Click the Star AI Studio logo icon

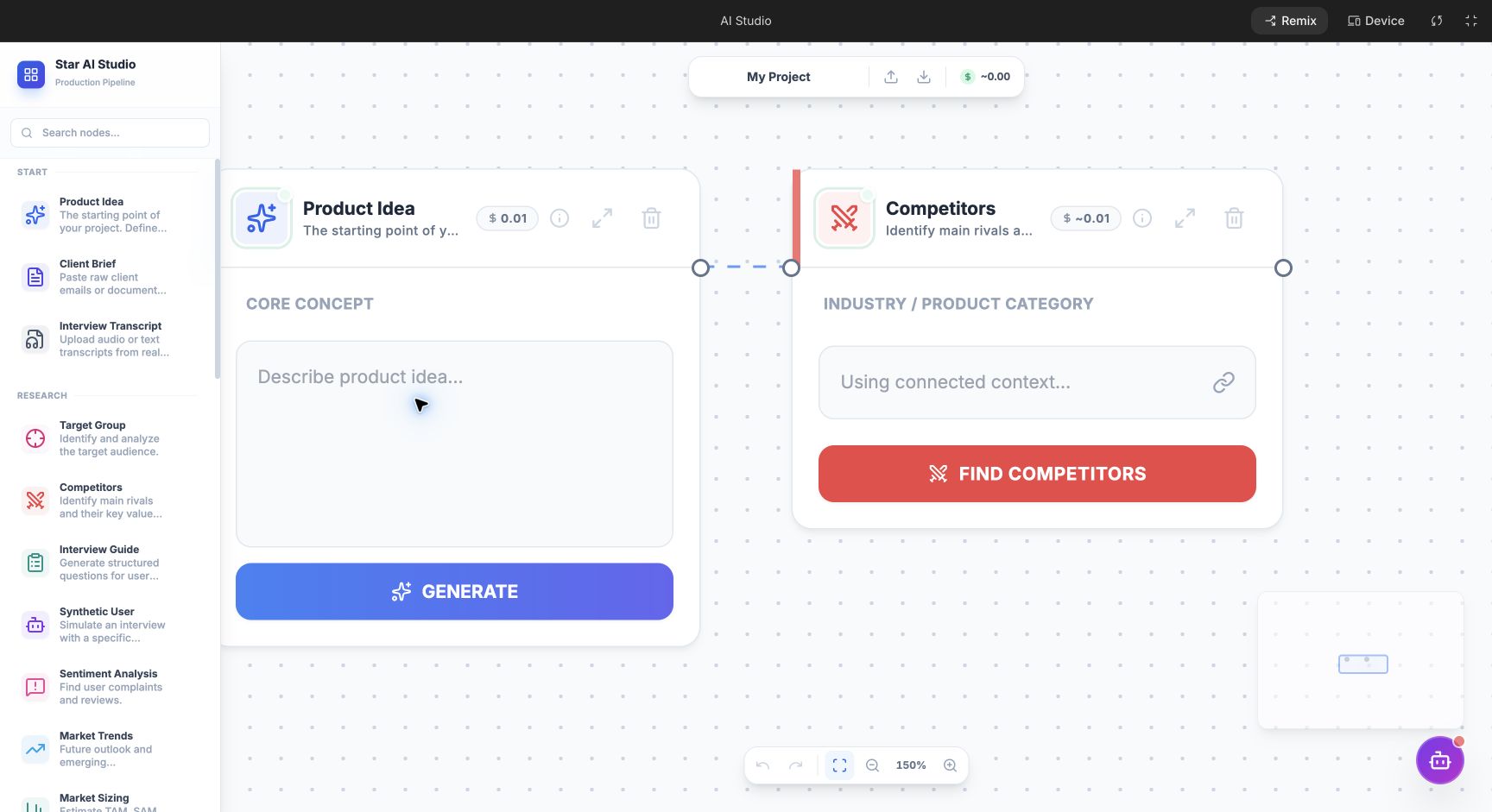31,74
